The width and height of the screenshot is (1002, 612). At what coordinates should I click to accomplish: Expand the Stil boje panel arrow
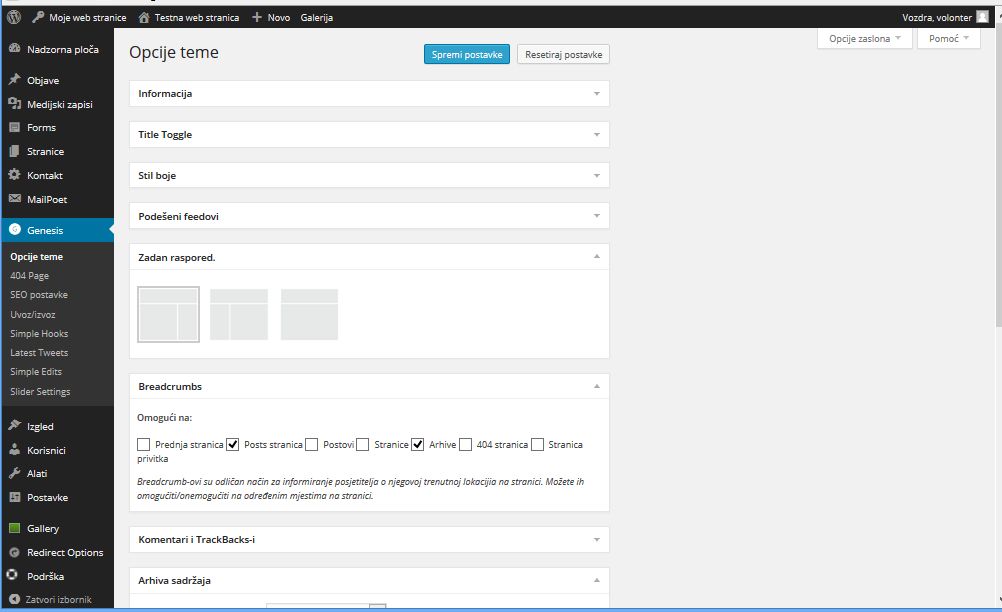pos(597,176)
